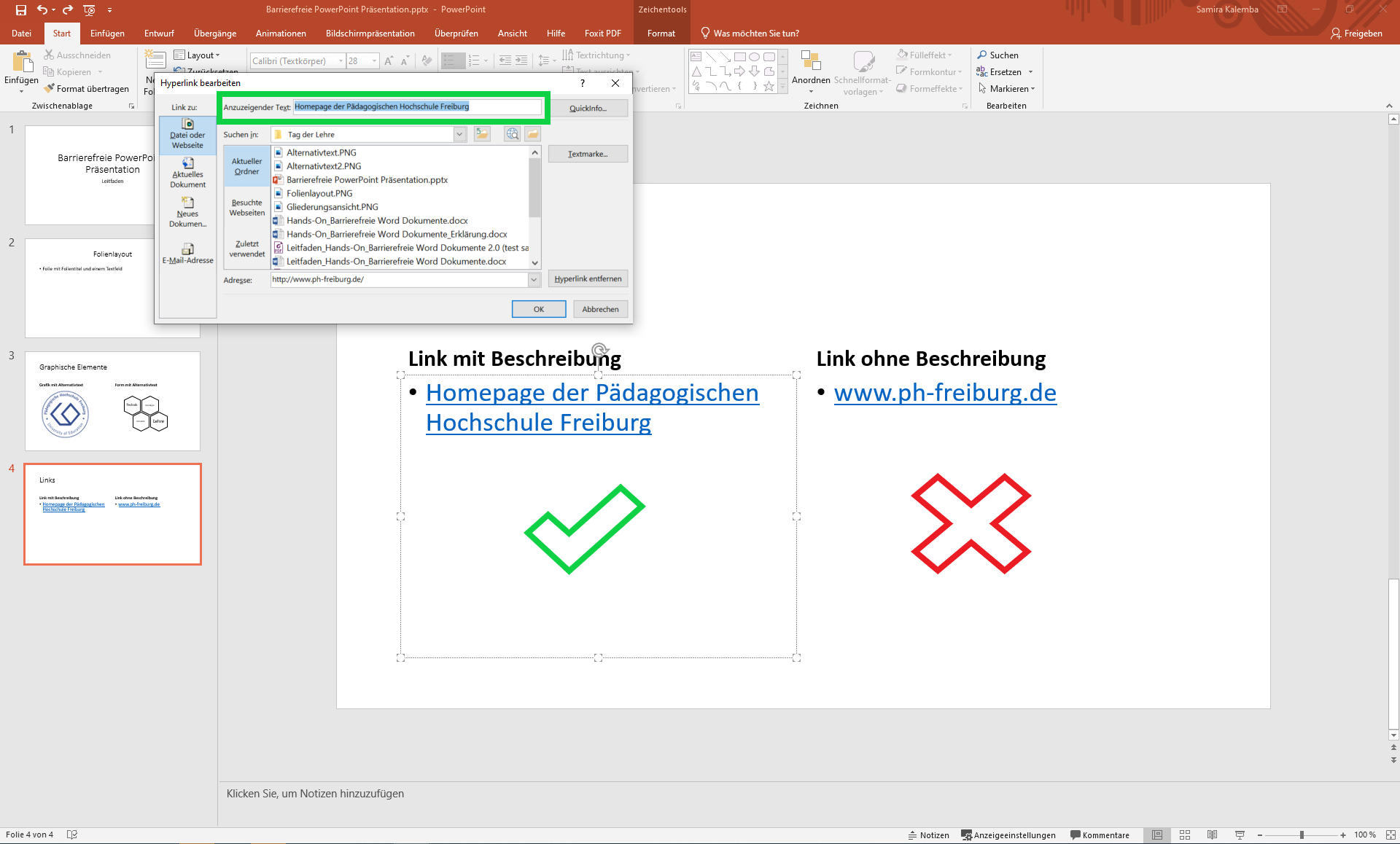Switch to normal view in status bar
Viewport: 1400px width, 844px height.
pyautogui.click(x=1157, y=835)
